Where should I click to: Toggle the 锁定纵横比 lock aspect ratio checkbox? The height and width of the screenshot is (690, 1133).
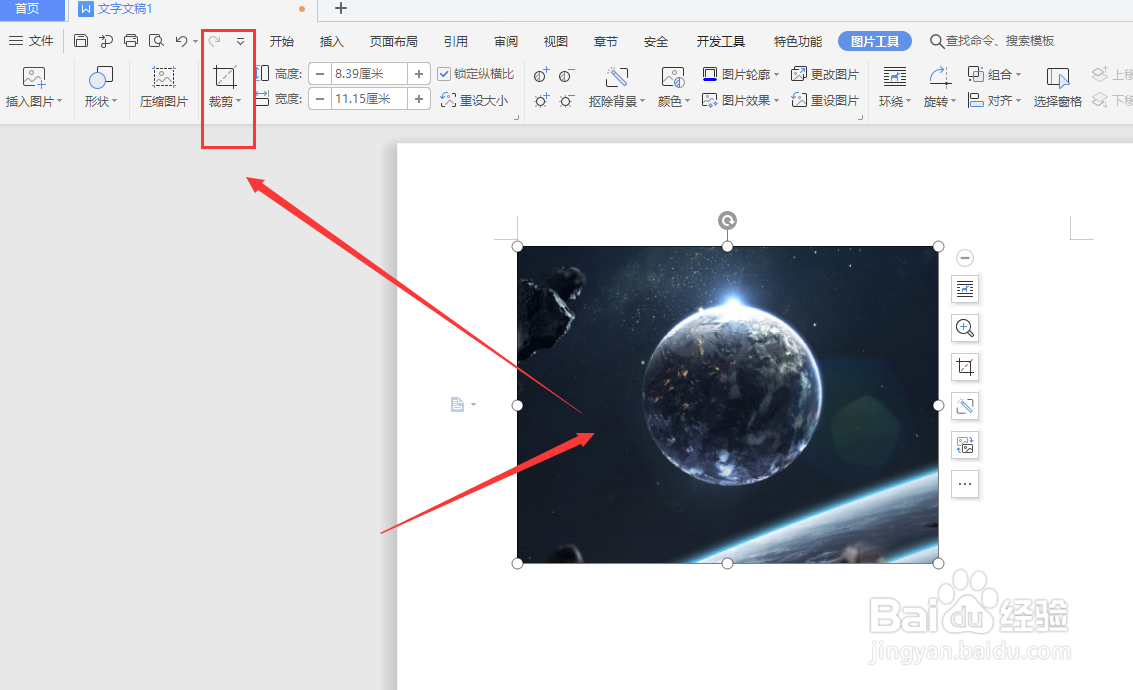point(444,73)
